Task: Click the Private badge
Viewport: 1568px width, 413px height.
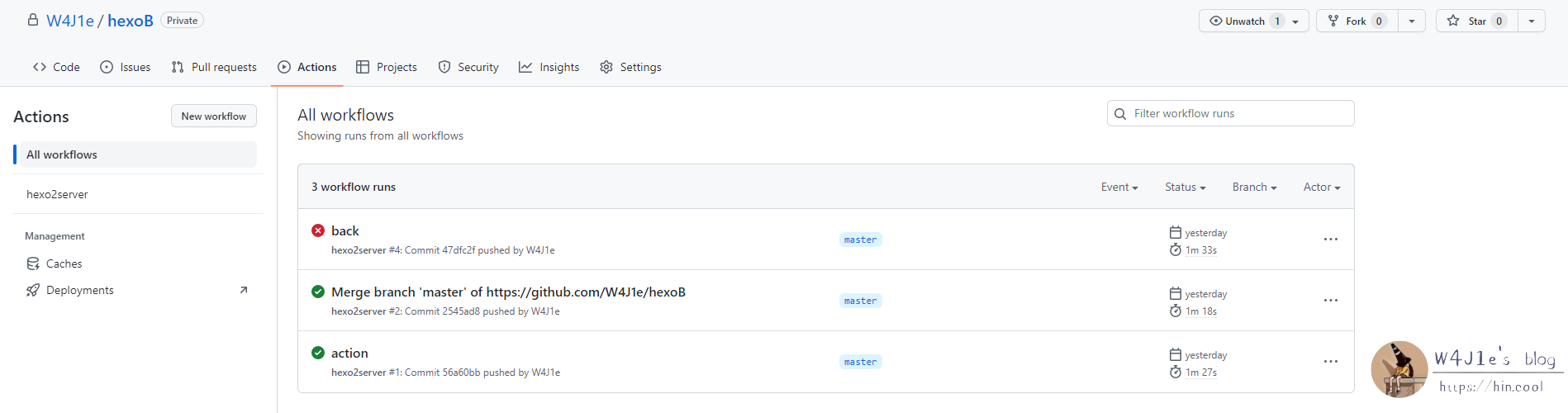Action: (x=182, y=21)
